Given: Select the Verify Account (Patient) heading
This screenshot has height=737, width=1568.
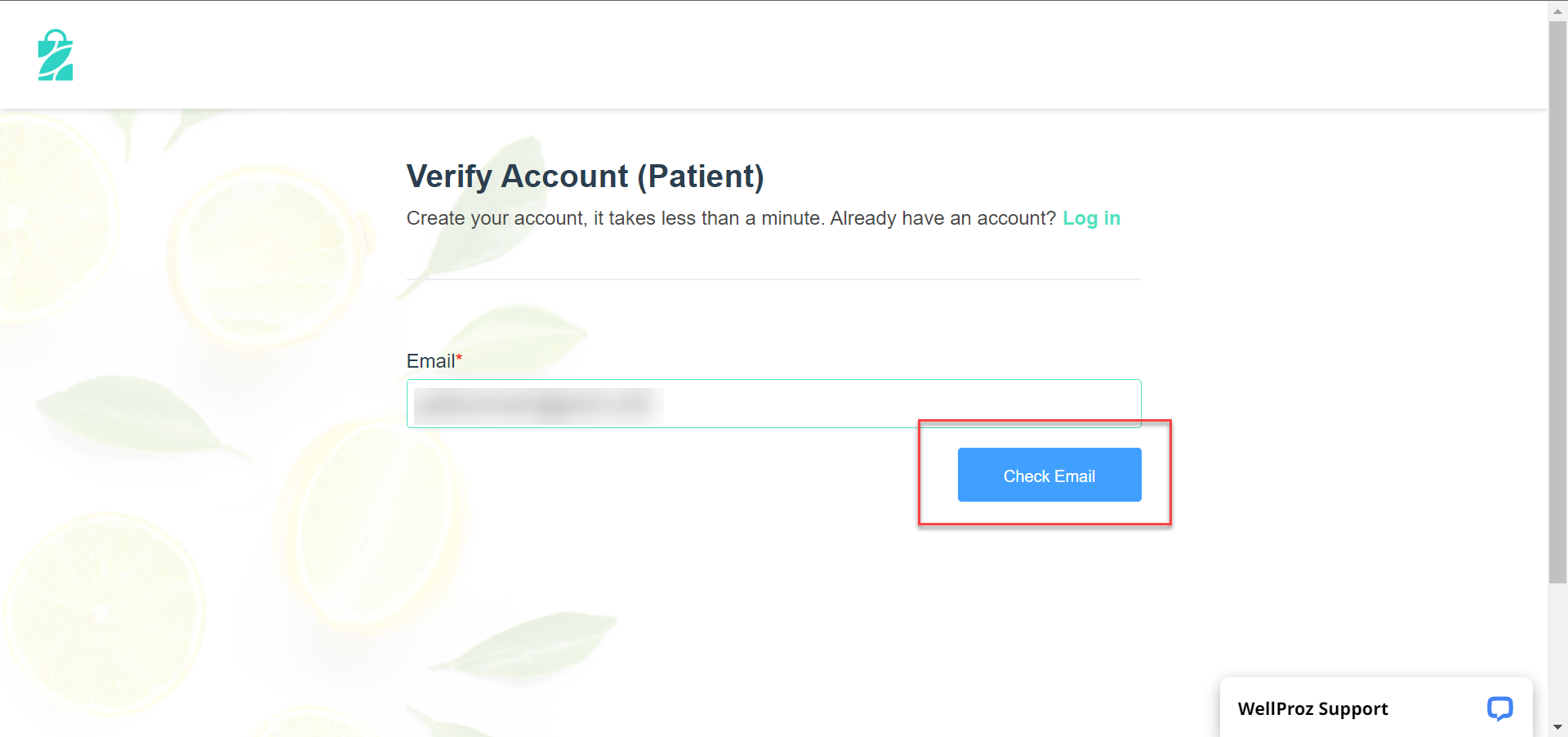Looking at the screenshot, I should tap(585, 176).
